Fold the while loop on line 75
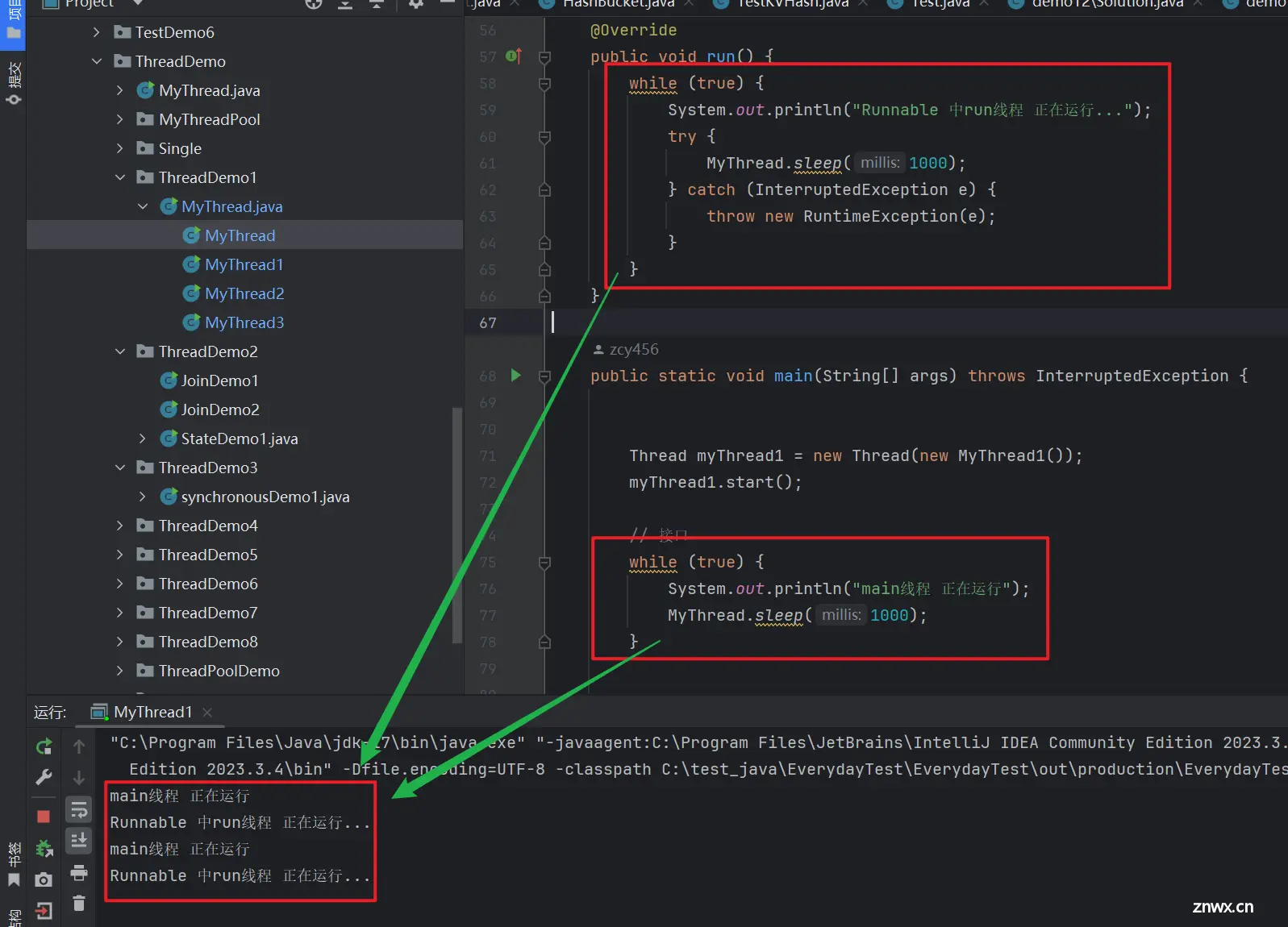Screen dimensions: 1288x927 [544, 562]
